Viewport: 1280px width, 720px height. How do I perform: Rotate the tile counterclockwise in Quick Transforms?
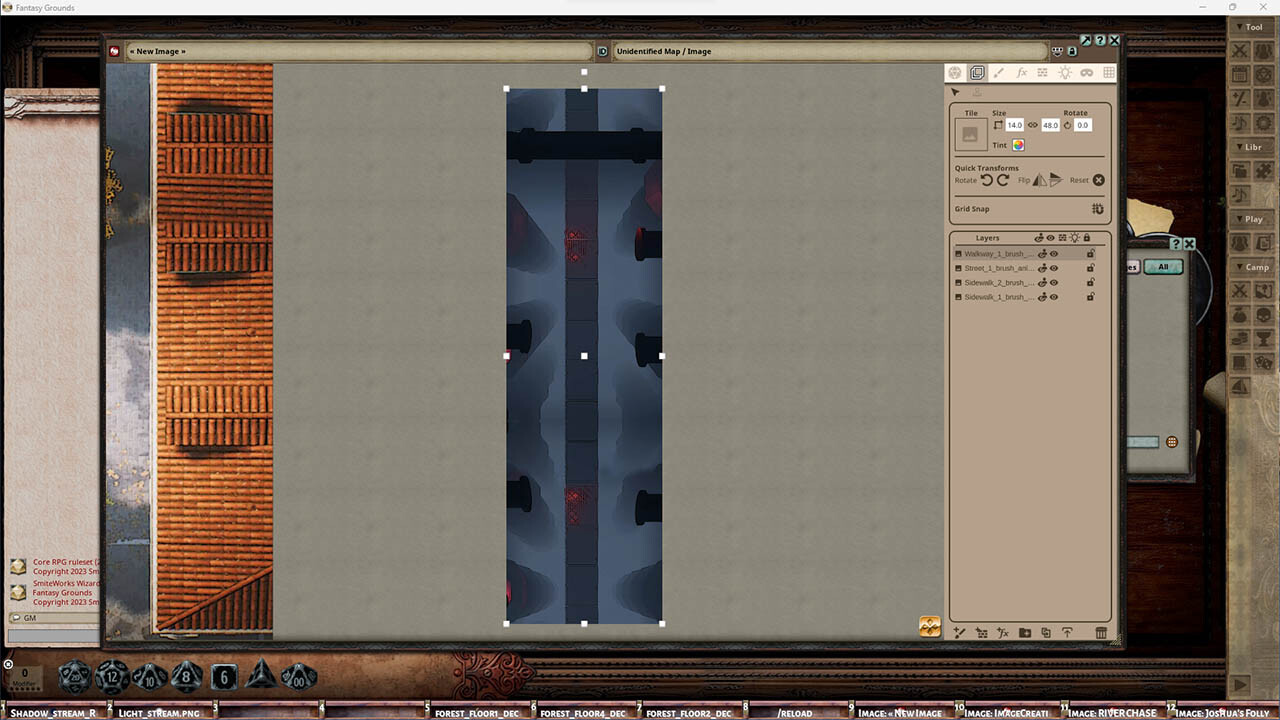click(x=987, y=180)
